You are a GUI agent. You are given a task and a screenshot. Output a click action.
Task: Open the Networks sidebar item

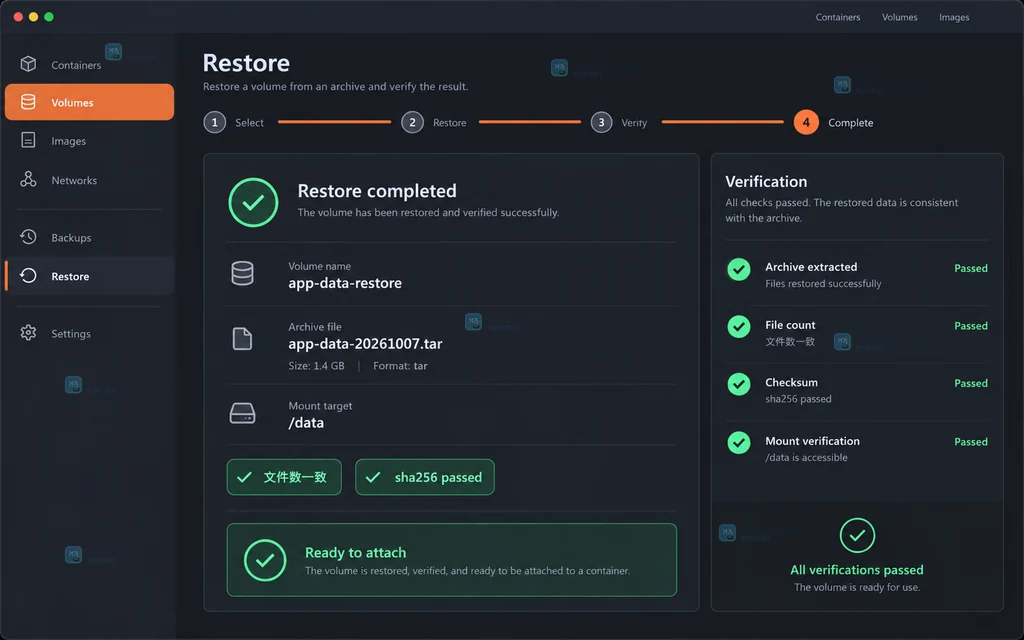(x=89, y=180)
